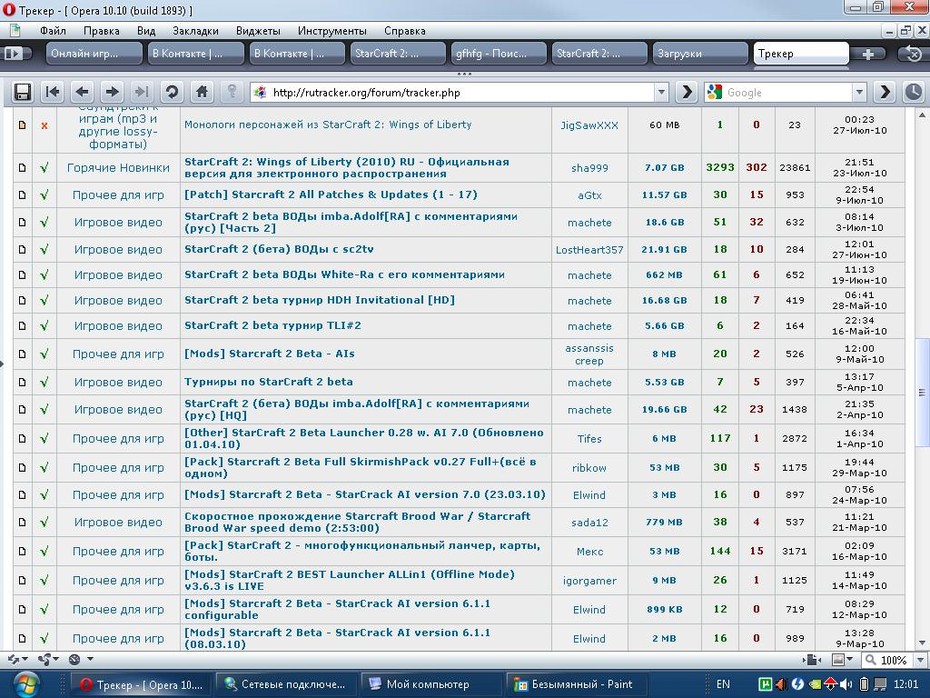Reload the current page
Image resolution: width=930 pixels, height=698 pixels.
point(172,92)
